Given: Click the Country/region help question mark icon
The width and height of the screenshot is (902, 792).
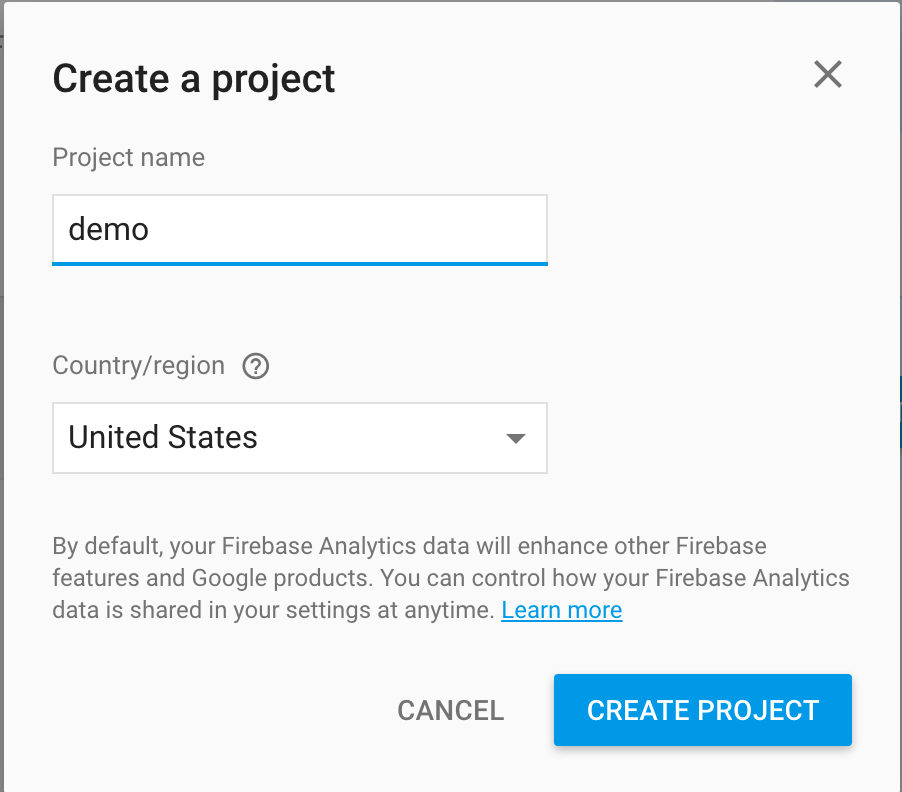Looking at the screenshot, I should [x=256, y=367].
